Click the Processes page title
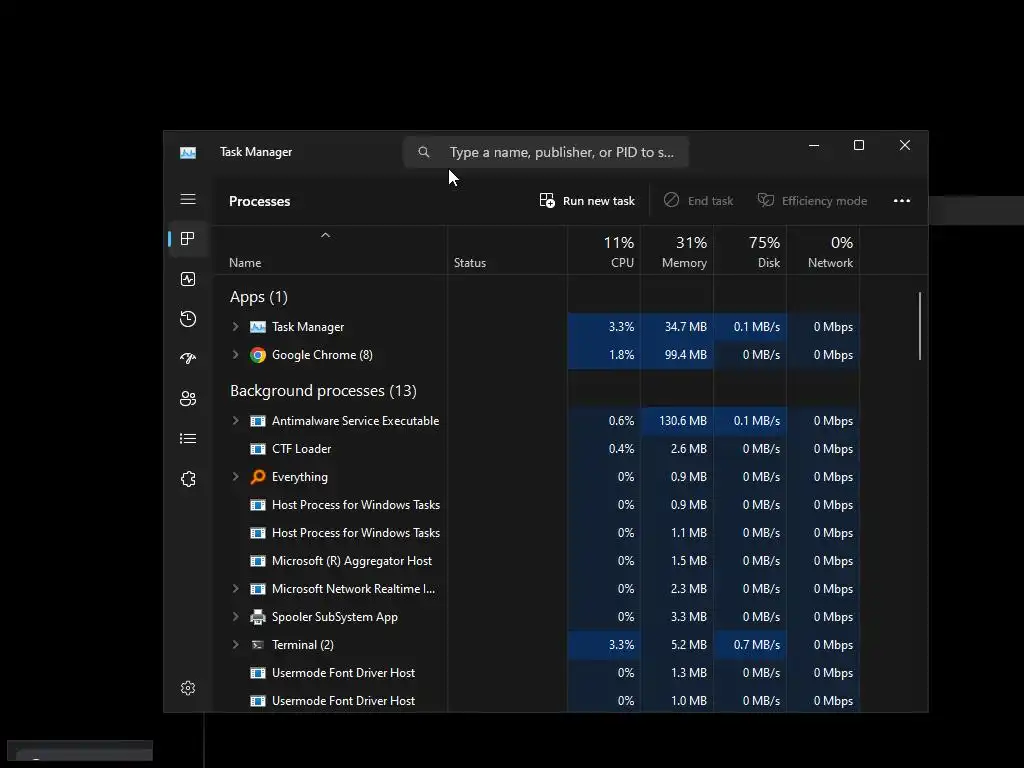This screenshot has width=1024, height=768. point(259,201)
